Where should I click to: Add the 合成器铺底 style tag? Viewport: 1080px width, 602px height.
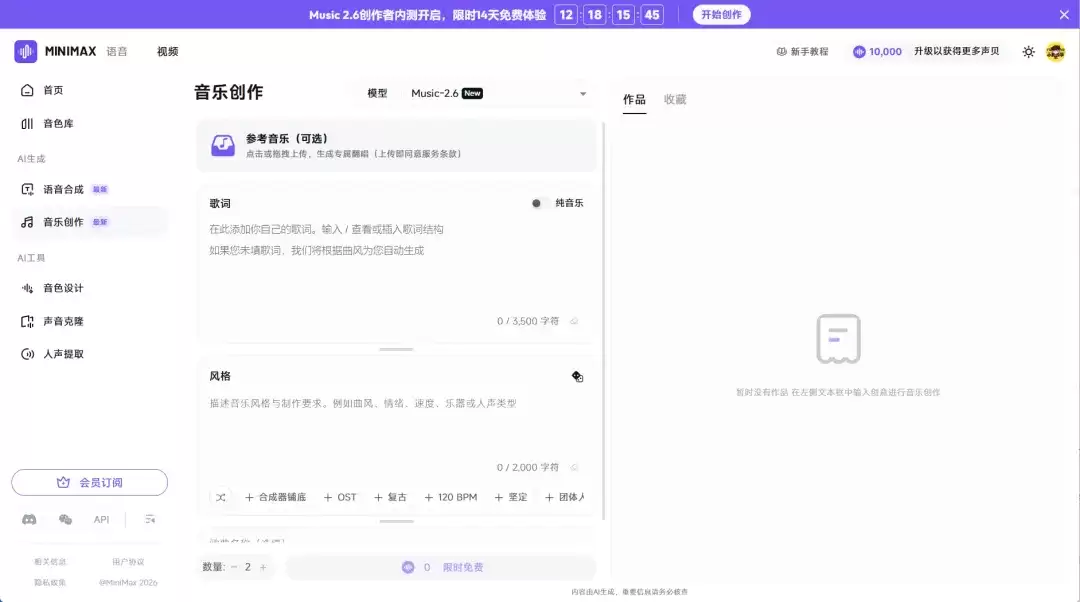(x=276, y=497)
